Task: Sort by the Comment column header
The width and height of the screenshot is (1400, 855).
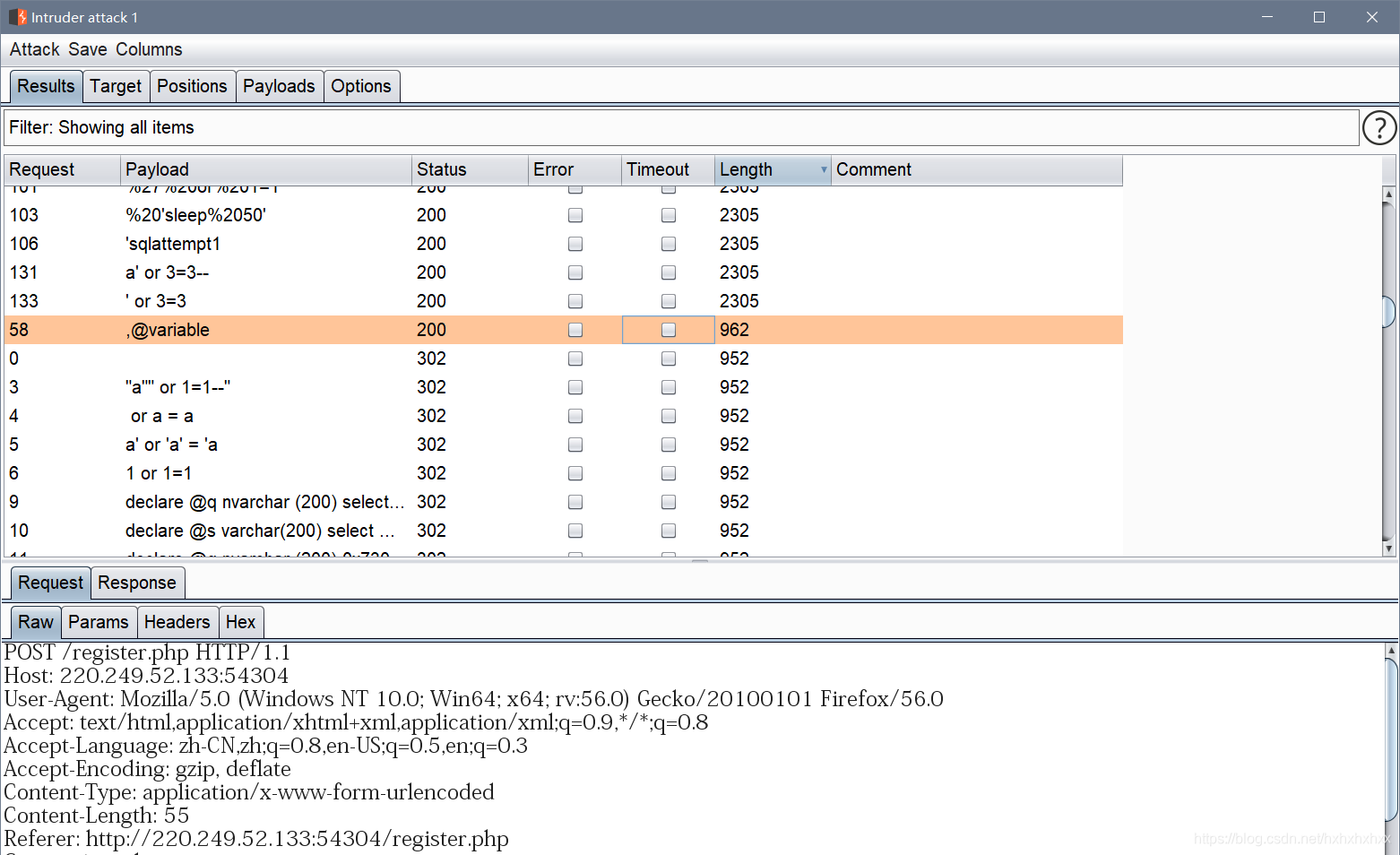Action: (977, 169)
